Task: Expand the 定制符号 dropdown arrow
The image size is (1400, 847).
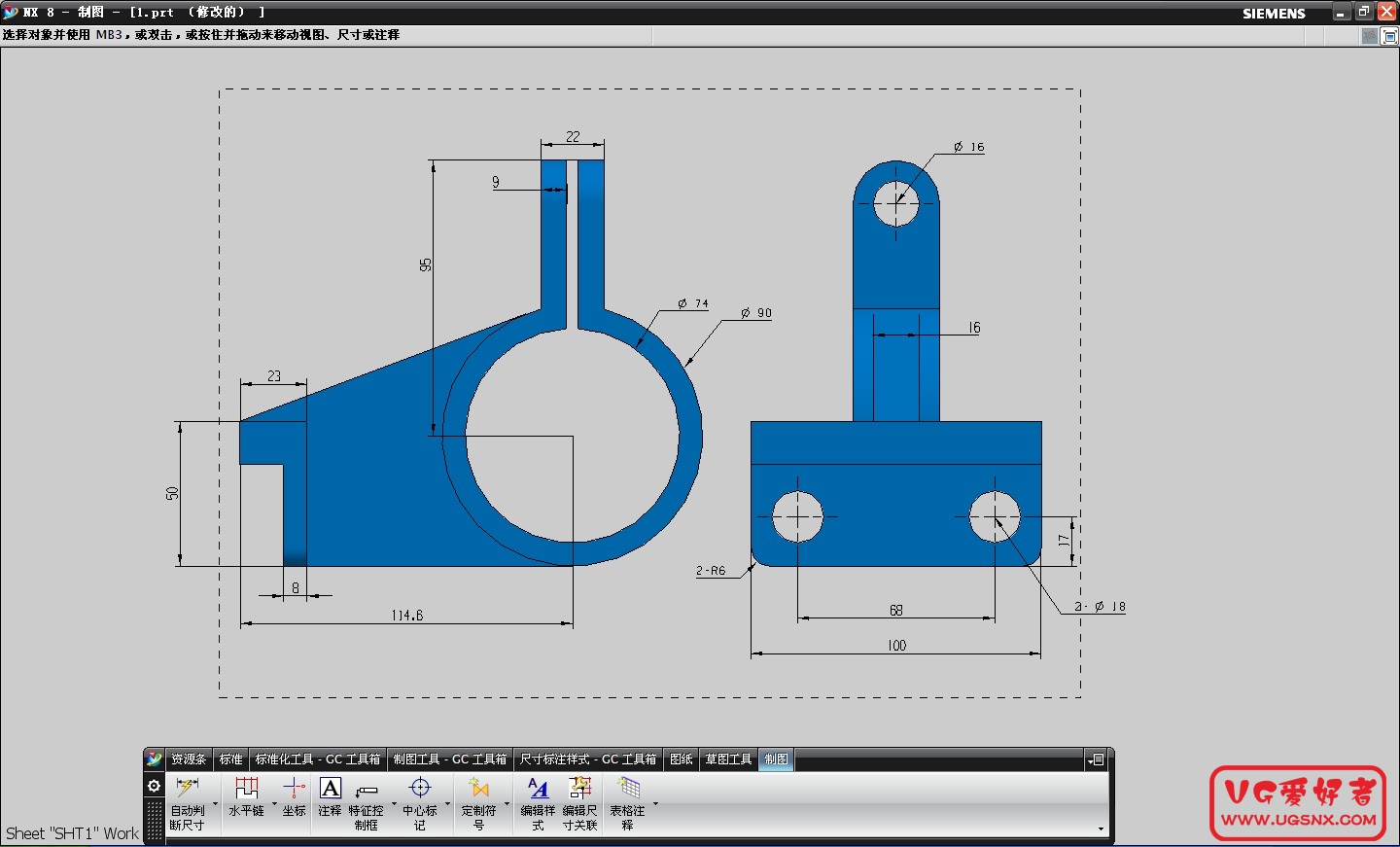Action: pos(507,804)
